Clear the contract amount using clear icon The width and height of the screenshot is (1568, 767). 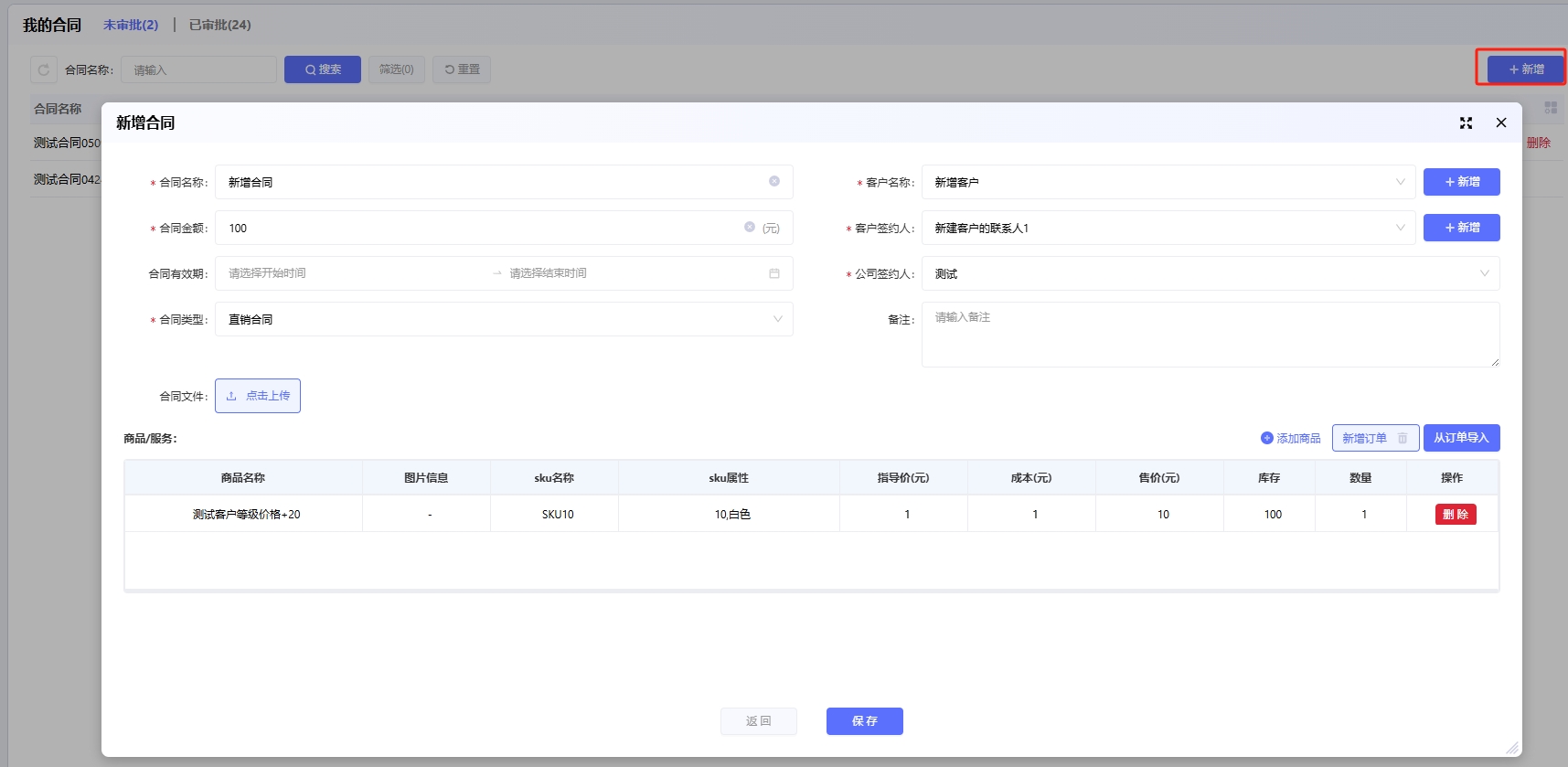pyautogui.click(x=750, y=227)
